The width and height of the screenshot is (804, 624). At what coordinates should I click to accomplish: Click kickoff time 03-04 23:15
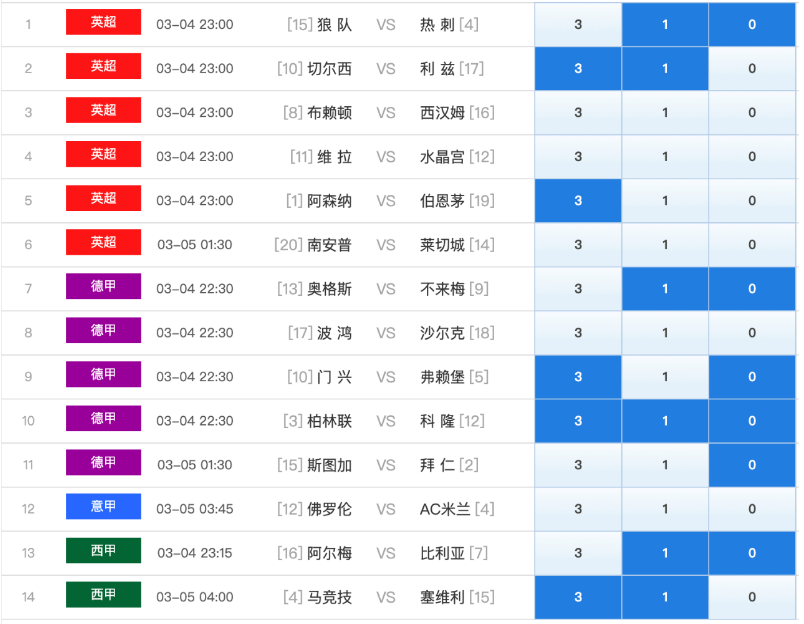(195, 553)
